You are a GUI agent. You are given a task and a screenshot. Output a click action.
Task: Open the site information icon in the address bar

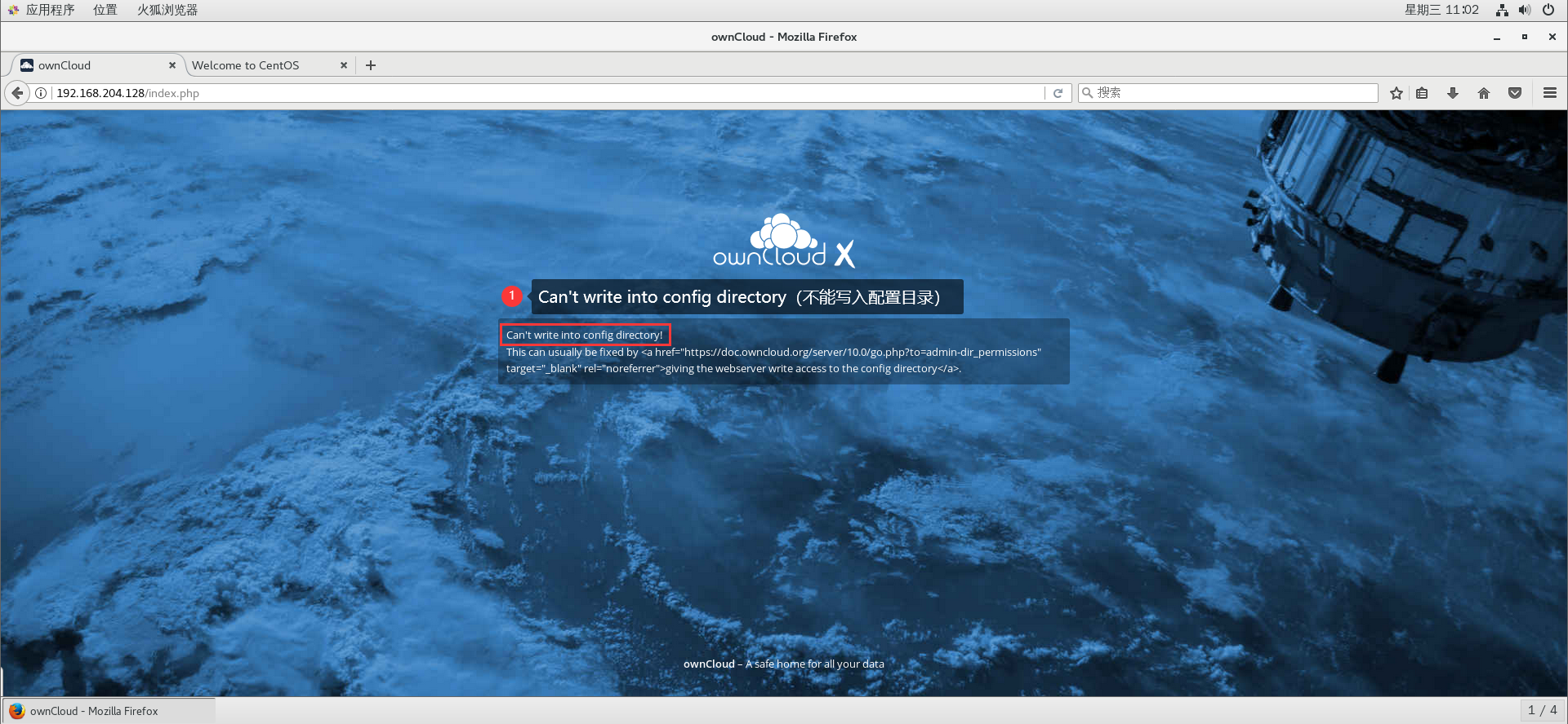pyautogui.click(x=40, y=93)
